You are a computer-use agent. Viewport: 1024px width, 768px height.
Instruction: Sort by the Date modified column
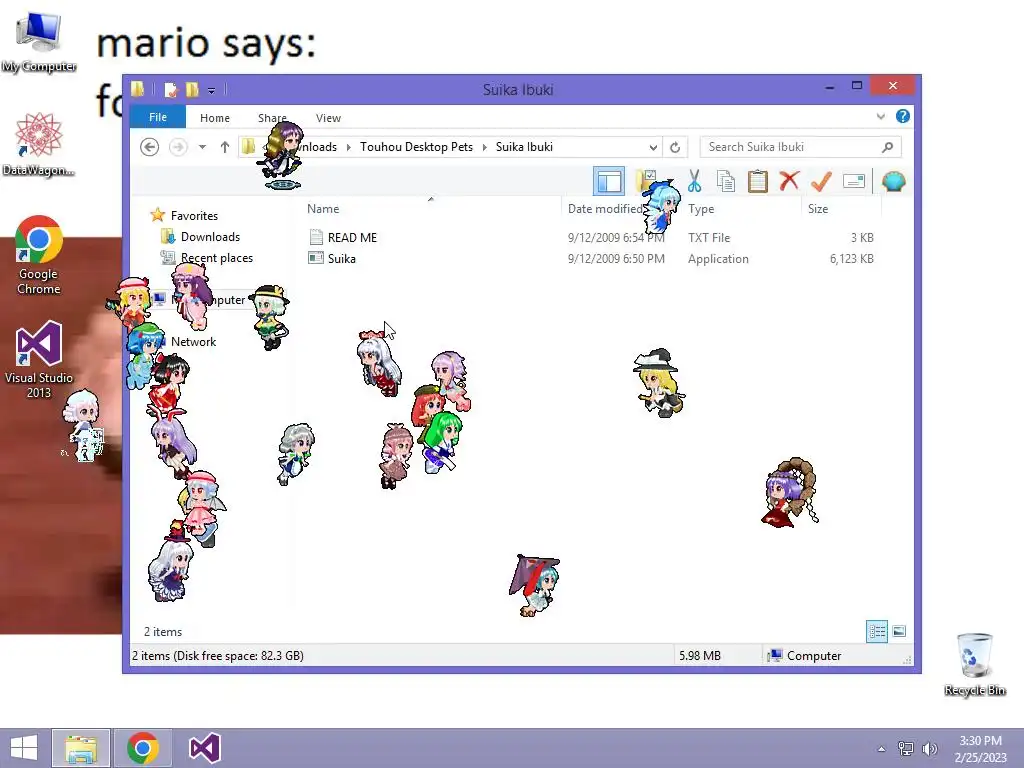coord(605,208)
